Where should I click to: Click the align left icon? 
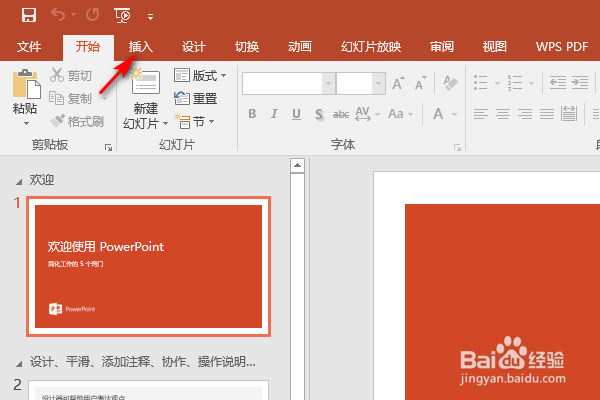tap(481, 114)
